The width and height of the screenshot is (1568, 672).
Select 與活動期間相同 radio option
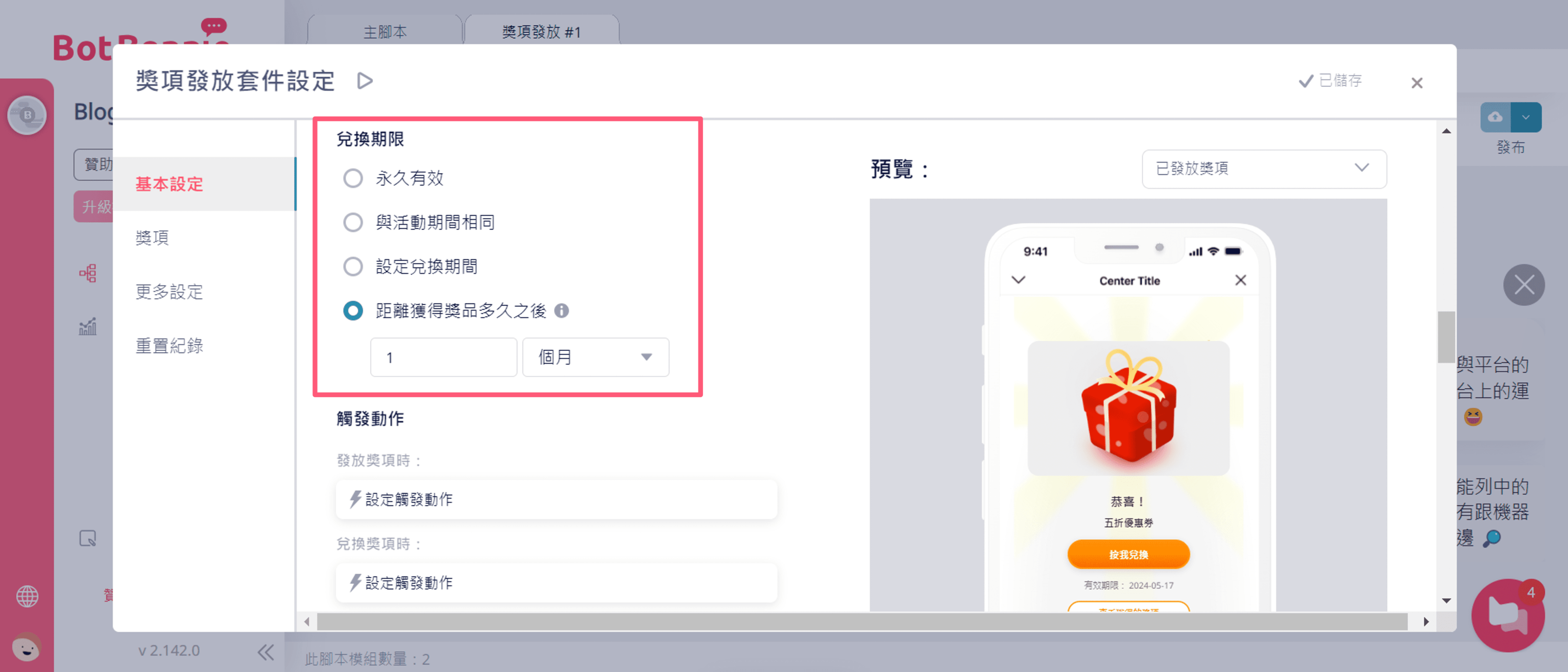(x=353, y=222)
